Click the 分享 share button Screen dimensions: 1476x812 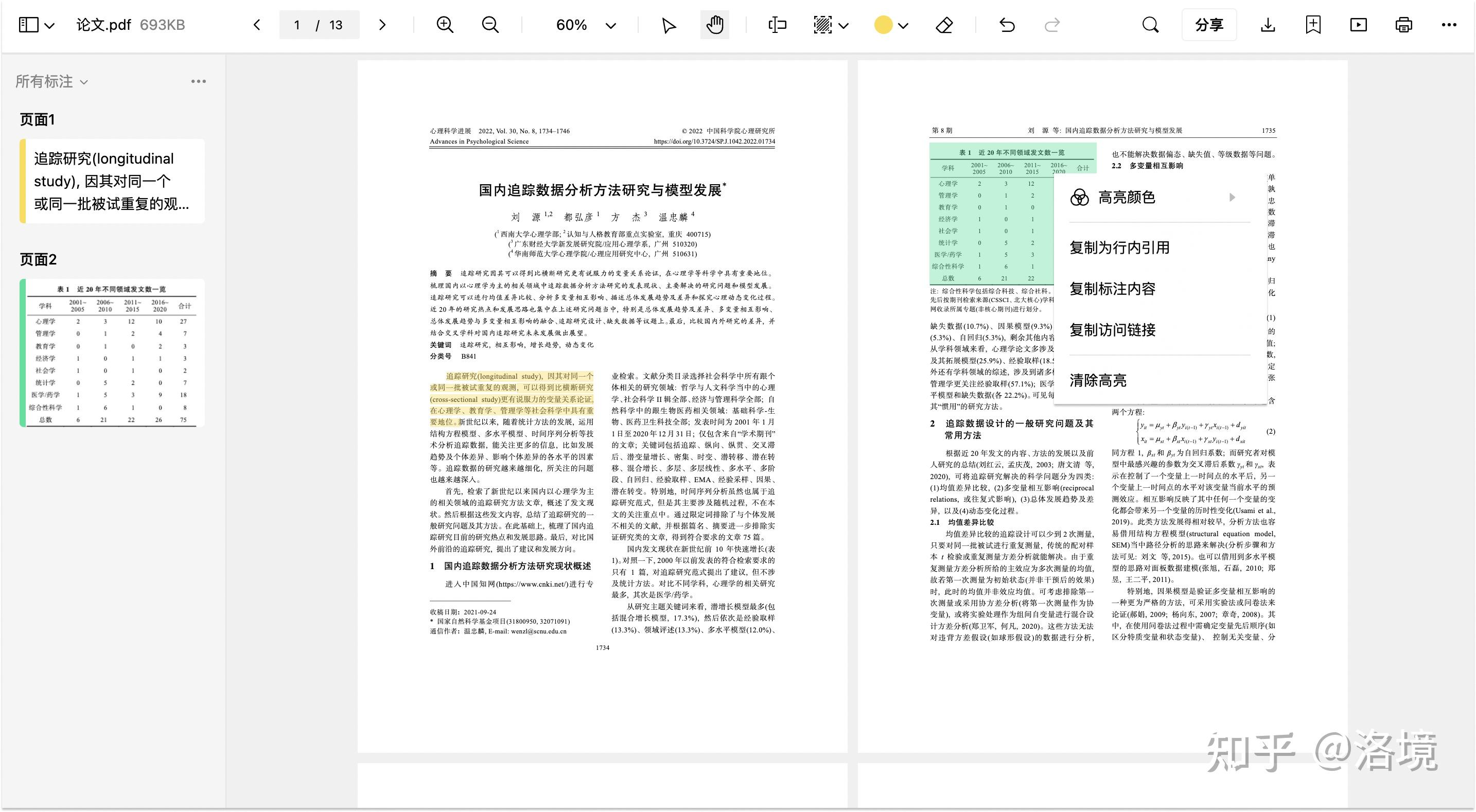pos(1209,25)
